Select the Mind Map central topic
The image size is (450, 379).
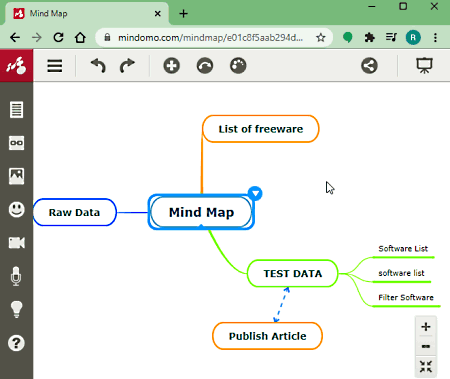point(201,212)
